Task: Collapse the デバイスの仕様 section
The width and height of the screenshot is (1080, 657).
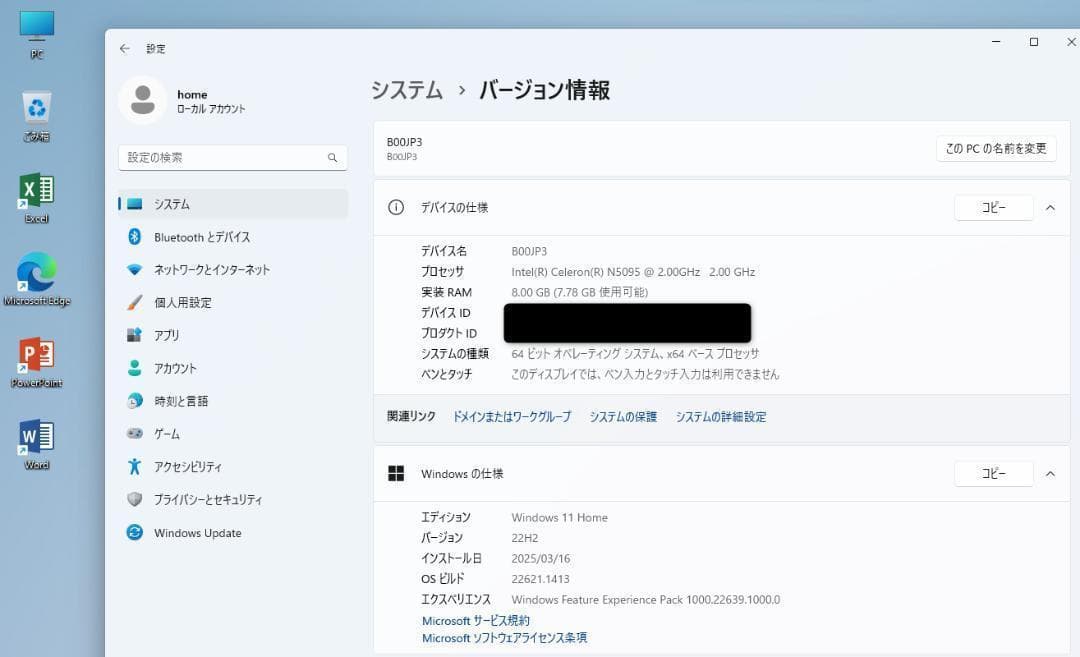Action: coord(1049,207)
